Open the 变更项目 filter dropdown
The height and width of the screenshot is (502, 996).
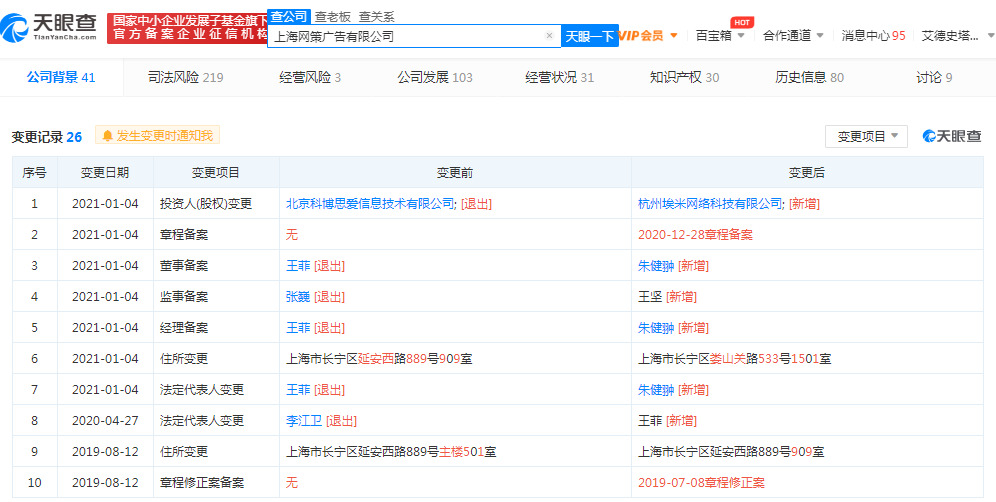[866, 136]
